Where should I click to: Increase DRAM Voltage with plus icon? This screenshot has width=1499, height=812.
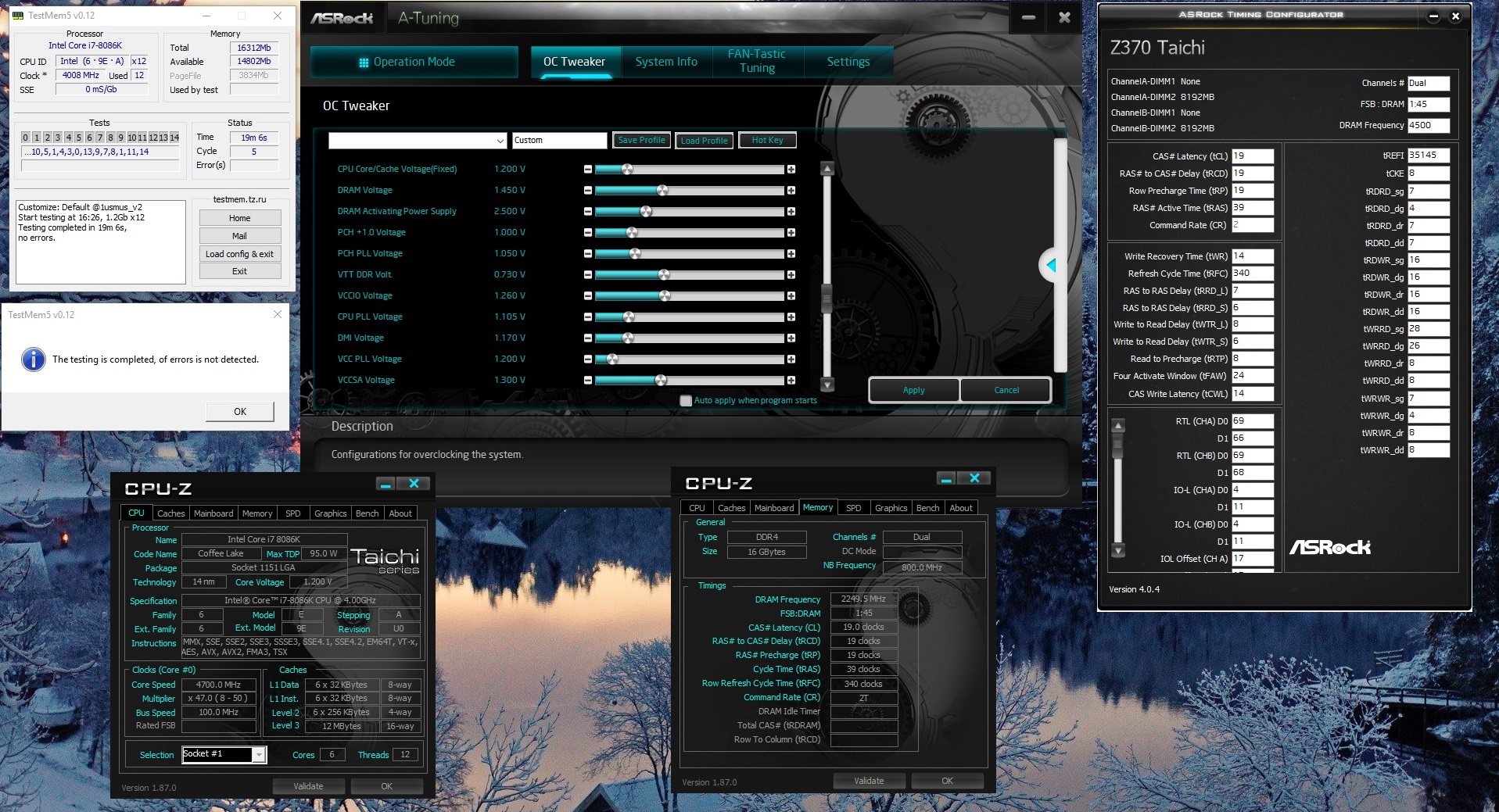791,190
